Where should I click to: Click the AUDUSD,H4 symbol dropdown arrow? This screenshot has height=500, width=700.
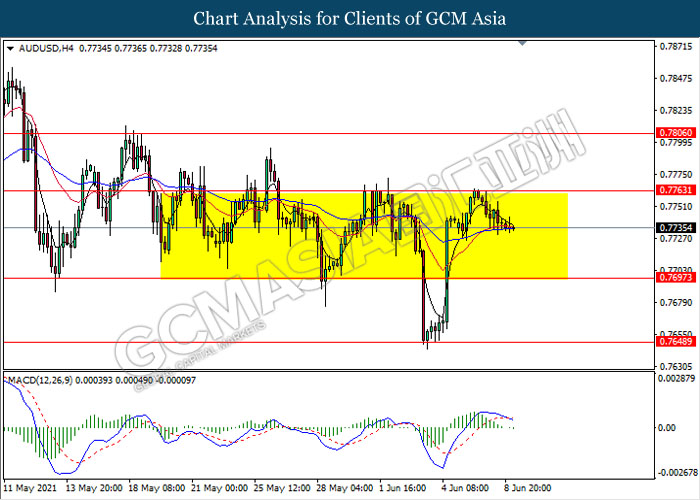[x=11, y=48]
